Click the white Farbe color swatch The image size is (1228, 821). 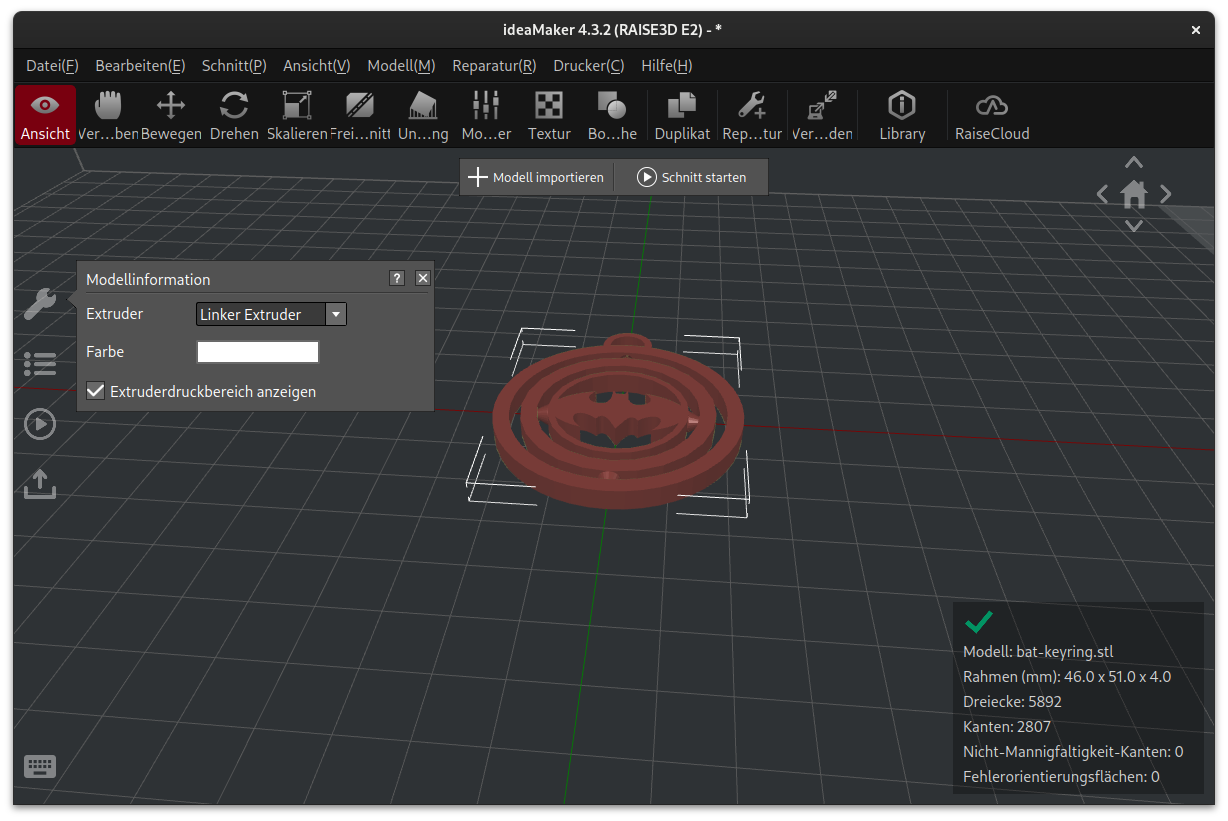[x=258, y=352]
